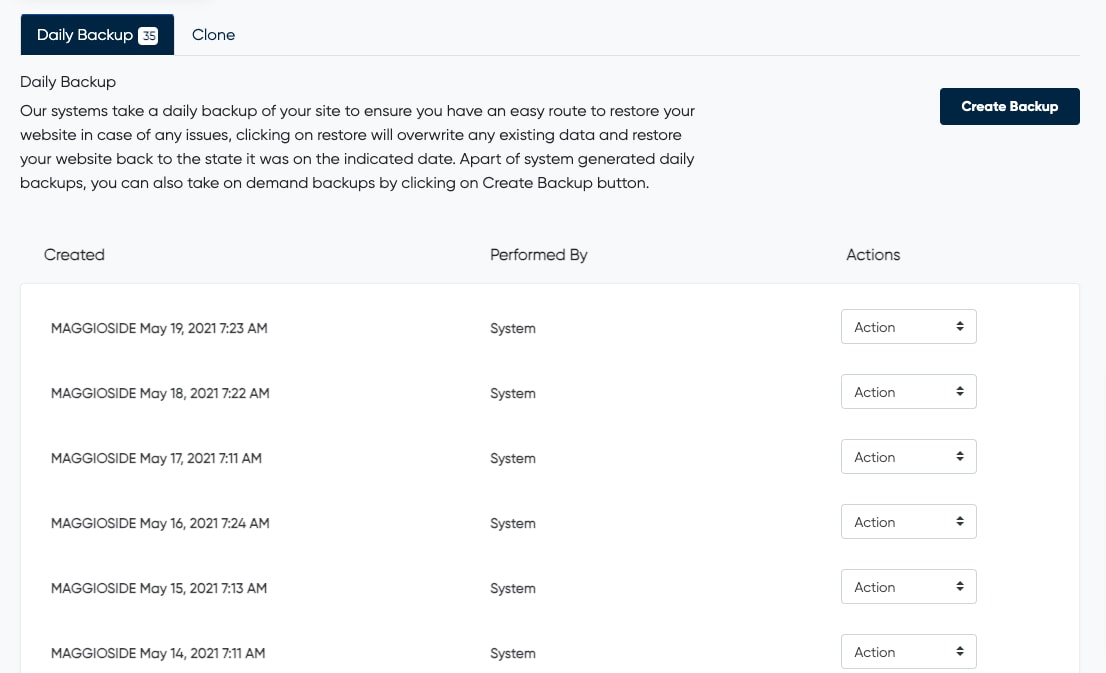Click the Created column header
Screen dimensions: 1106x673
coord(74,255)
